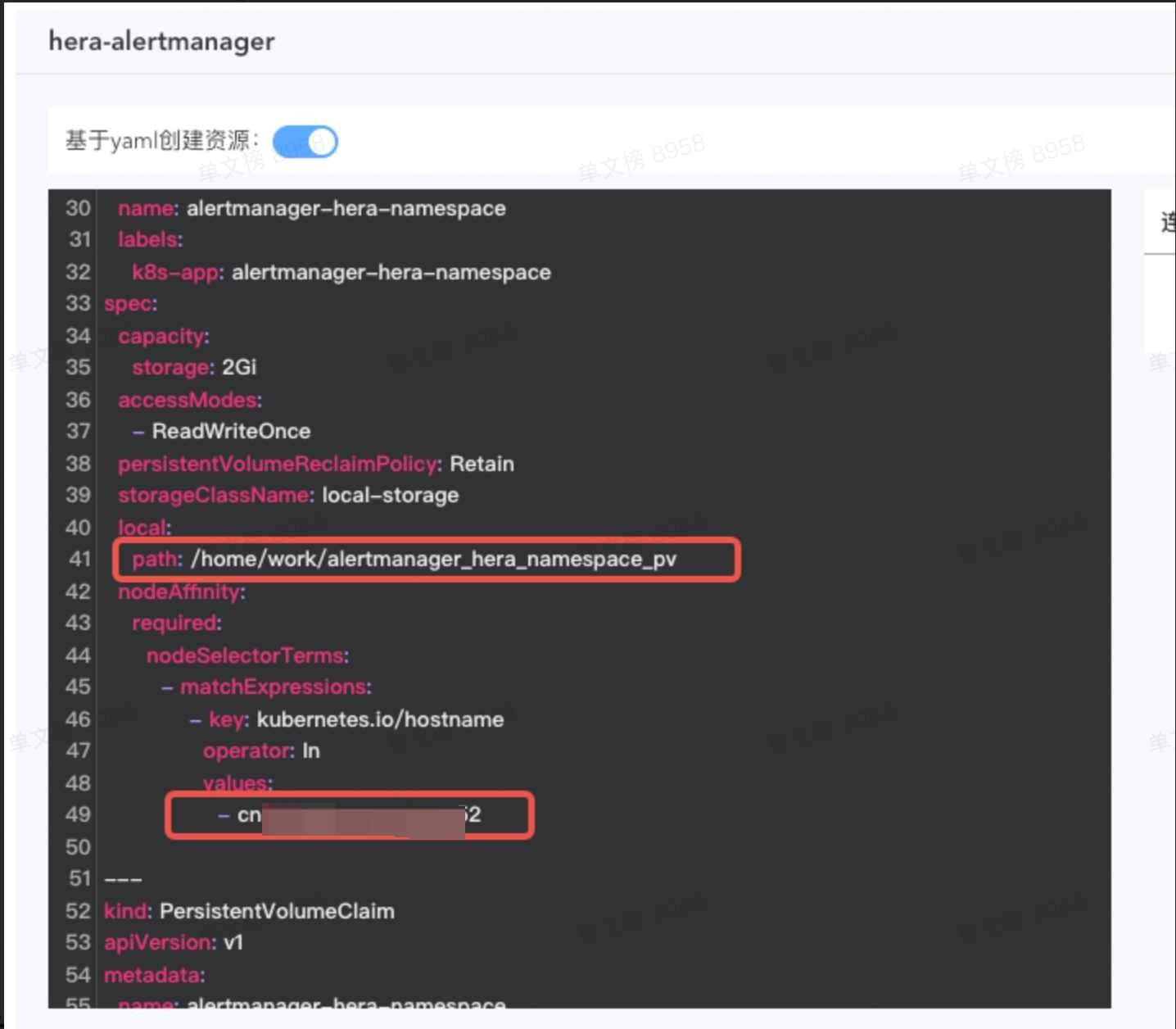Click required: on line 43
Viewport: 1176px width, 1029px height.
(177, 623)
